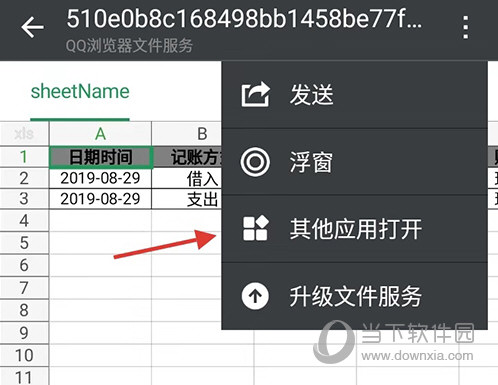The image size is (498, 385).
Task: Select cell A2 with 2019-08-29
Action: tap(100, 178)
